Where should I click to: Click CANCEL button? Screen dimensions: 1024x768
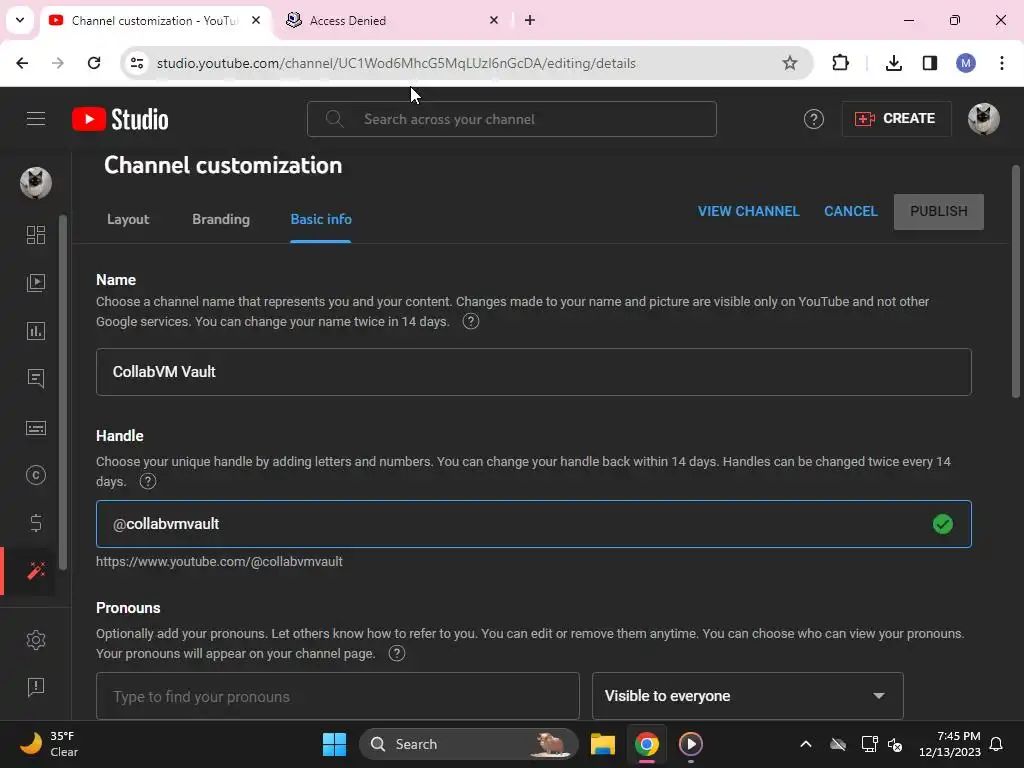pyautogui.click(x=850, y=212)
